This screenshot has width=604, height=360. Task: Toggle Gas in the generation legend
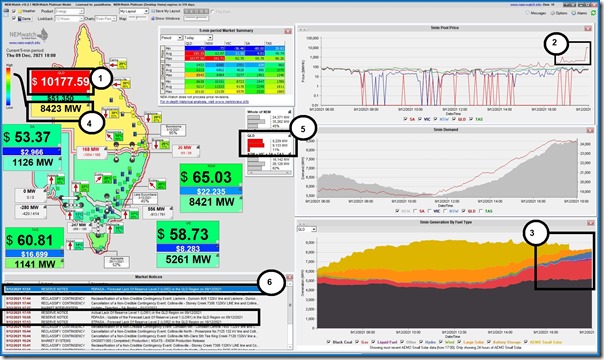(x=357, y=342)
